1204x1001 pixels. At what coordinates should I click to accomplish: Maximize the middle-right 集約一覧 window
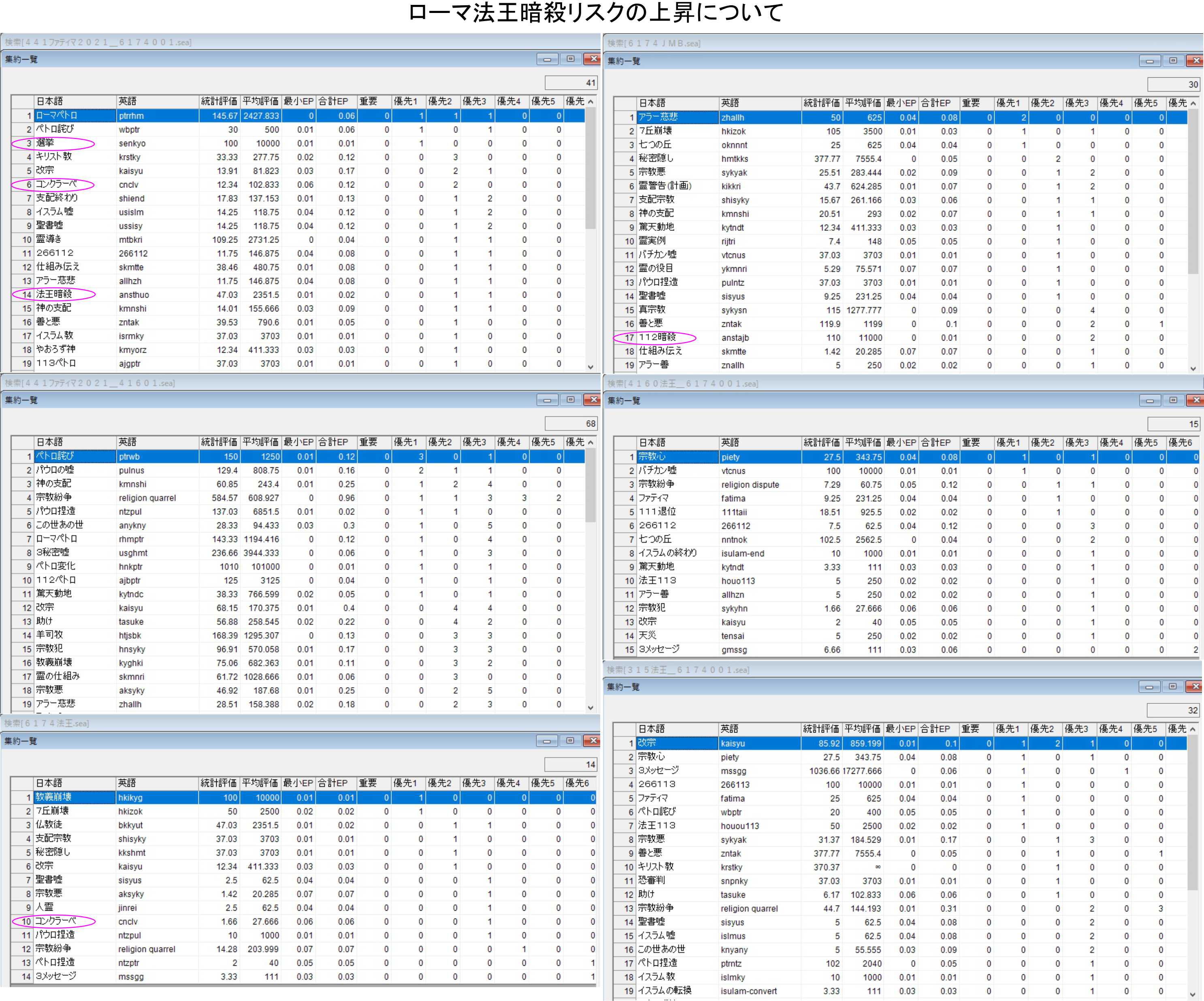(x=1173, y=400)
